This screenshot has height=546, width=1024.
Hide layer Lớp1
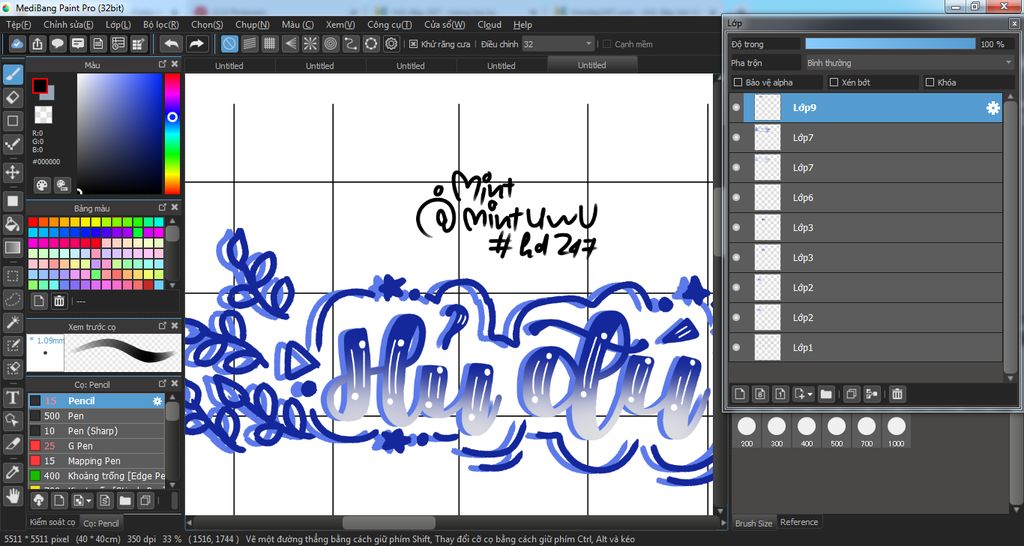(737, 347)
